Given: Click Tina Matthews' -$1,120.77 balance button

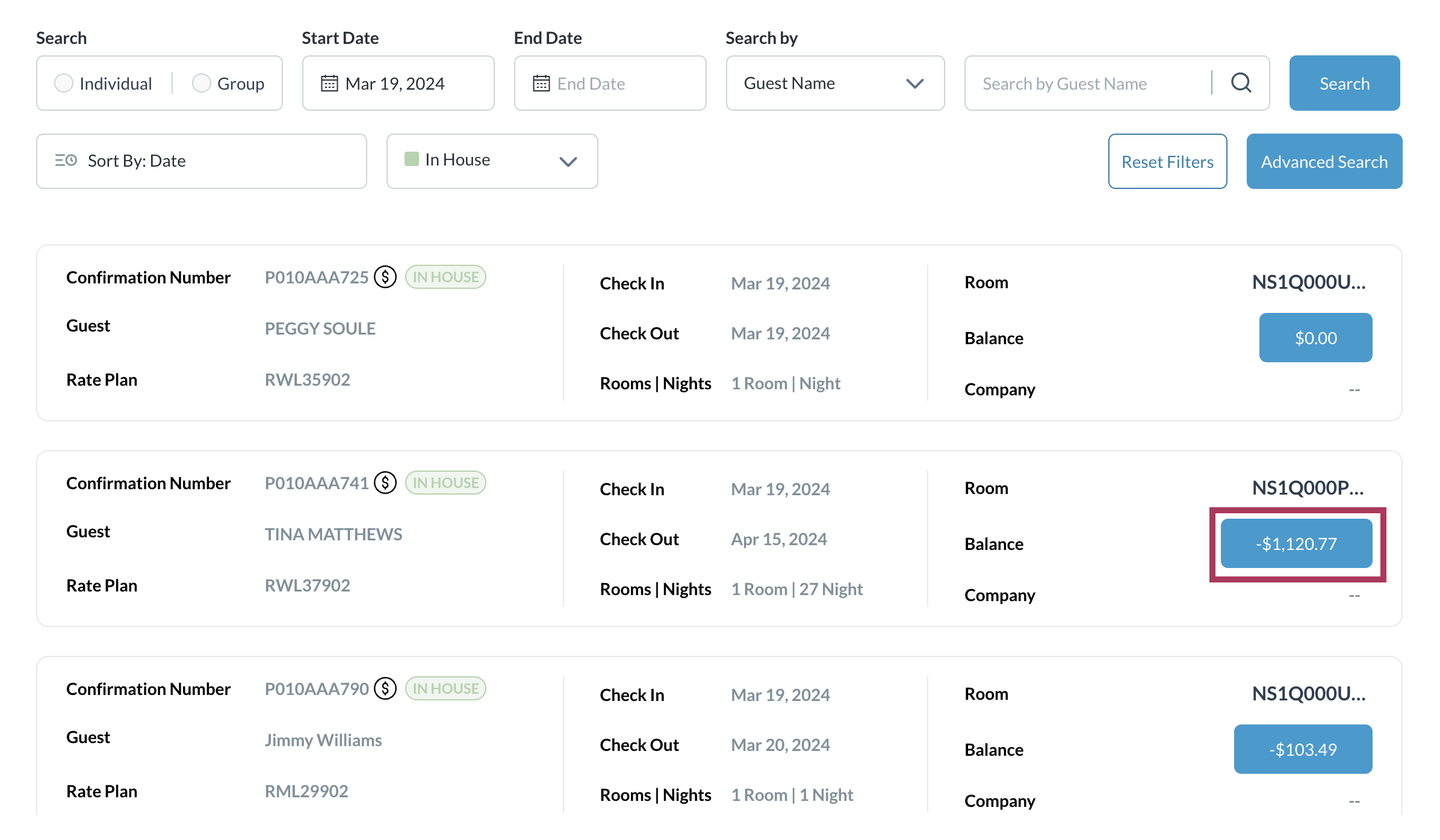Looking at the screenshot, I should pos(1296,544).
